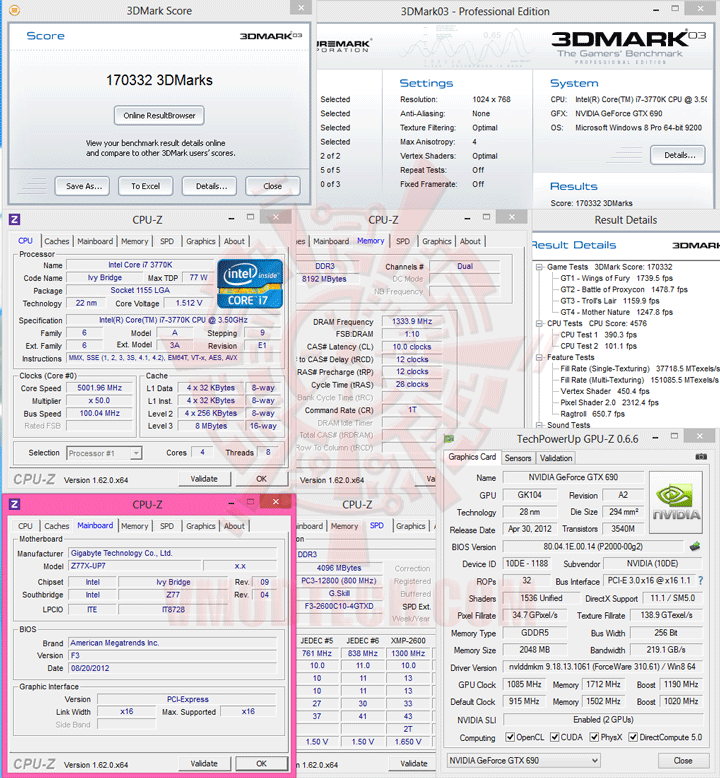Image resolution: width=720 pixels, height=778 pixels.
Task: Click the CAS# Latency 10.0 clocks value
Action: click(412, 347)
